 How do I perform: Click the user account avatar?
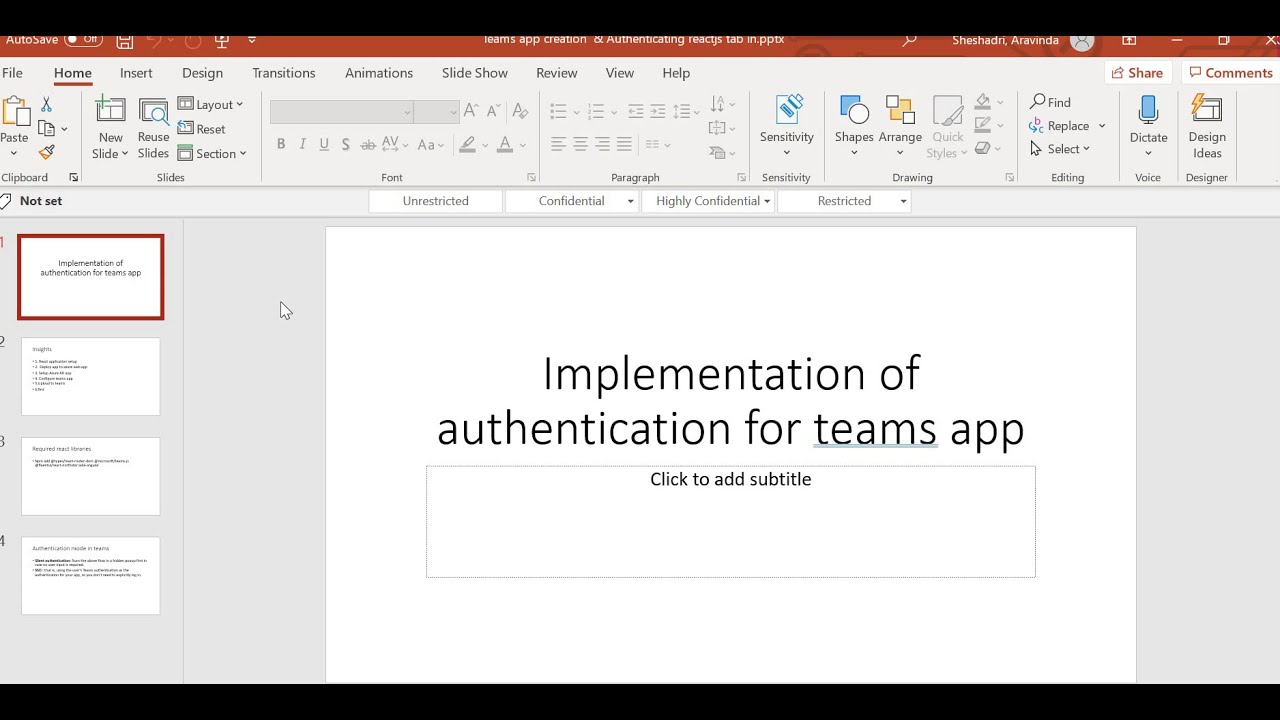(x=1081, y=40)
